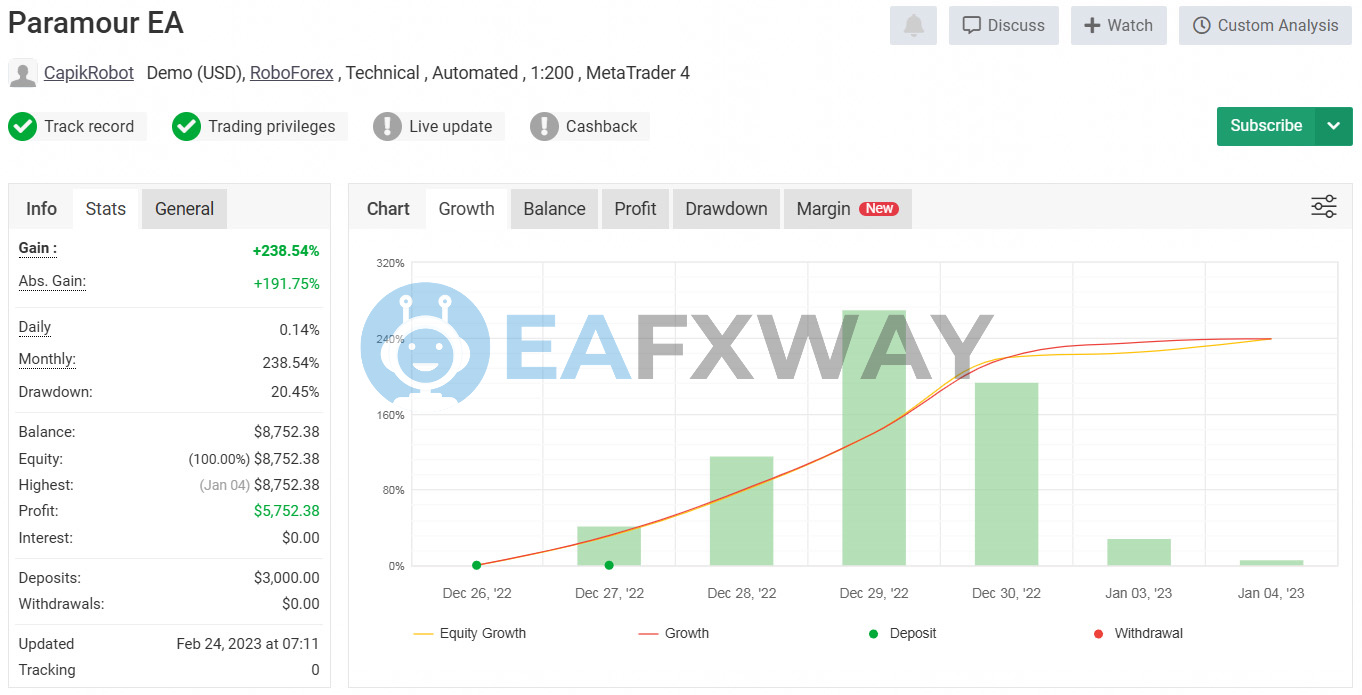Click the Subscribe button

[1265, 126]
